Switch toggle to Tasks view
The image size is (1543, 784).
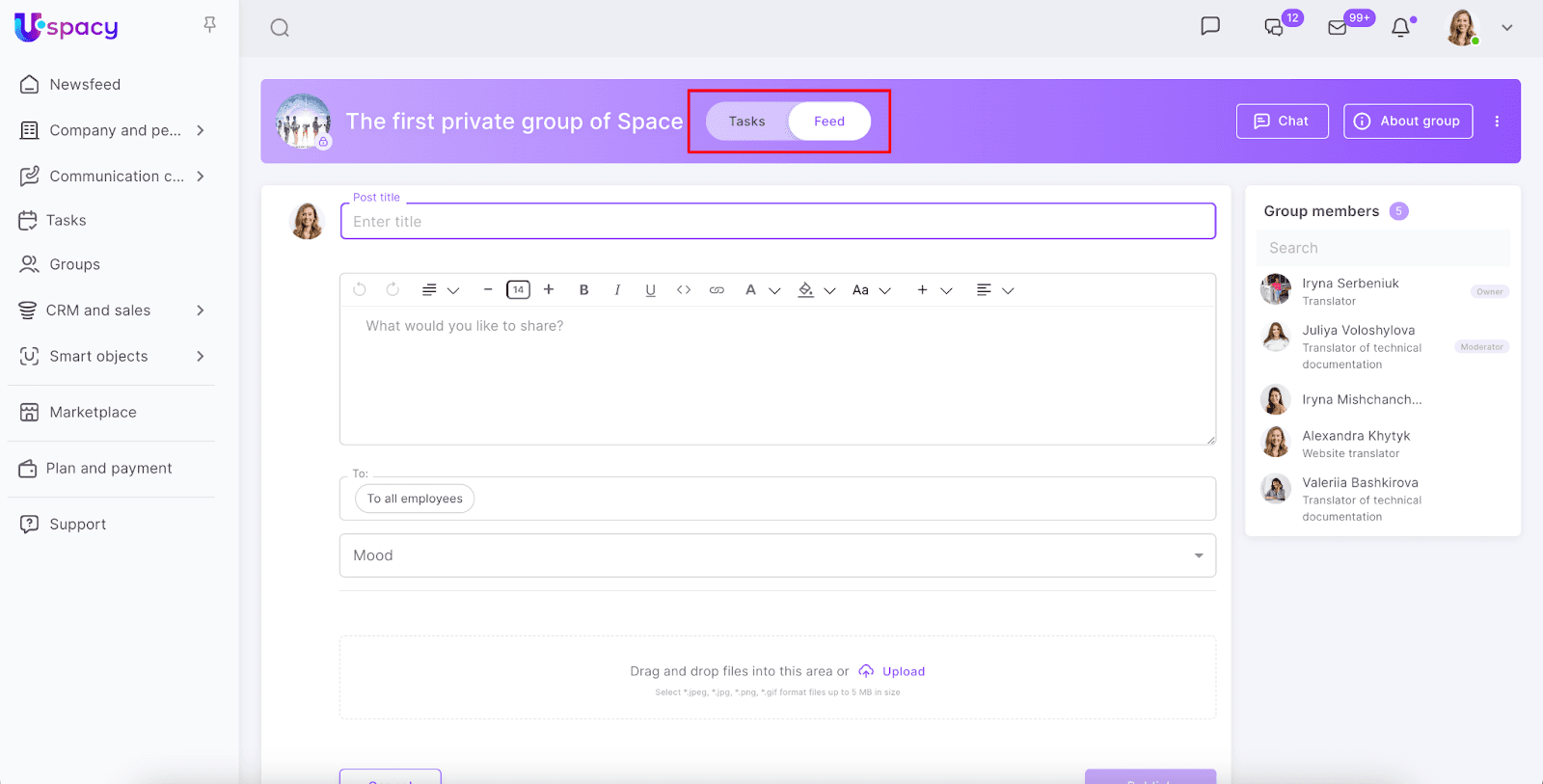click(746, 122)
